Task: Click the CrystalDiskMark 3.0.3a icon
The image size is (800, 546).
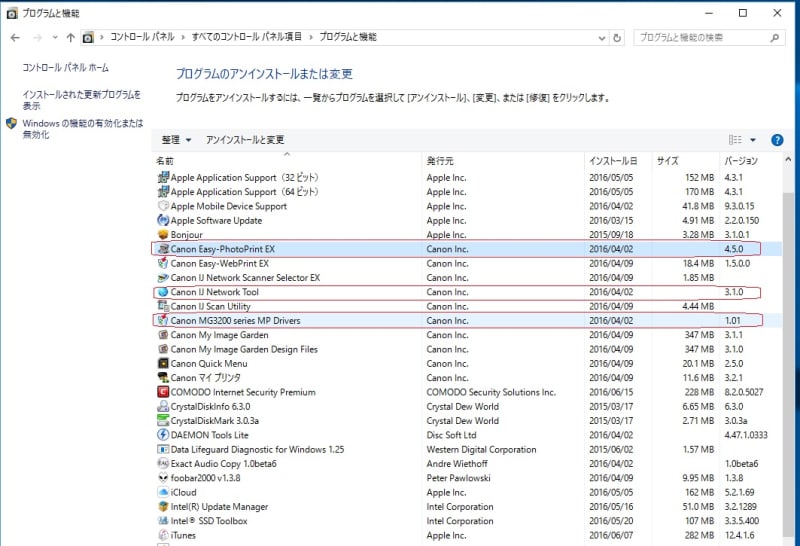Action: (x=163, y=420)
